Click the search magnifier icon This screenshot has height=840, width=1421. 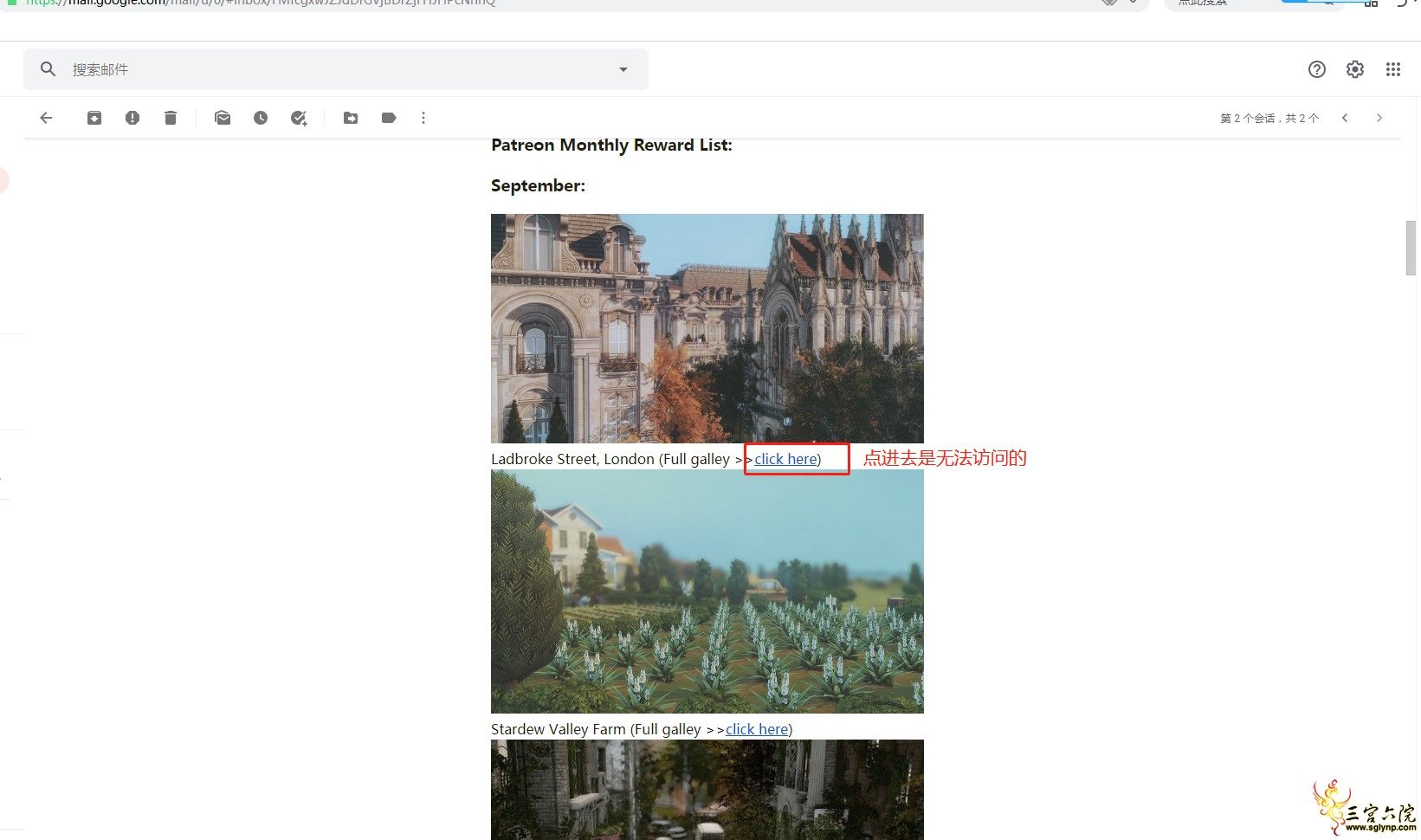(x=48, y=69)
